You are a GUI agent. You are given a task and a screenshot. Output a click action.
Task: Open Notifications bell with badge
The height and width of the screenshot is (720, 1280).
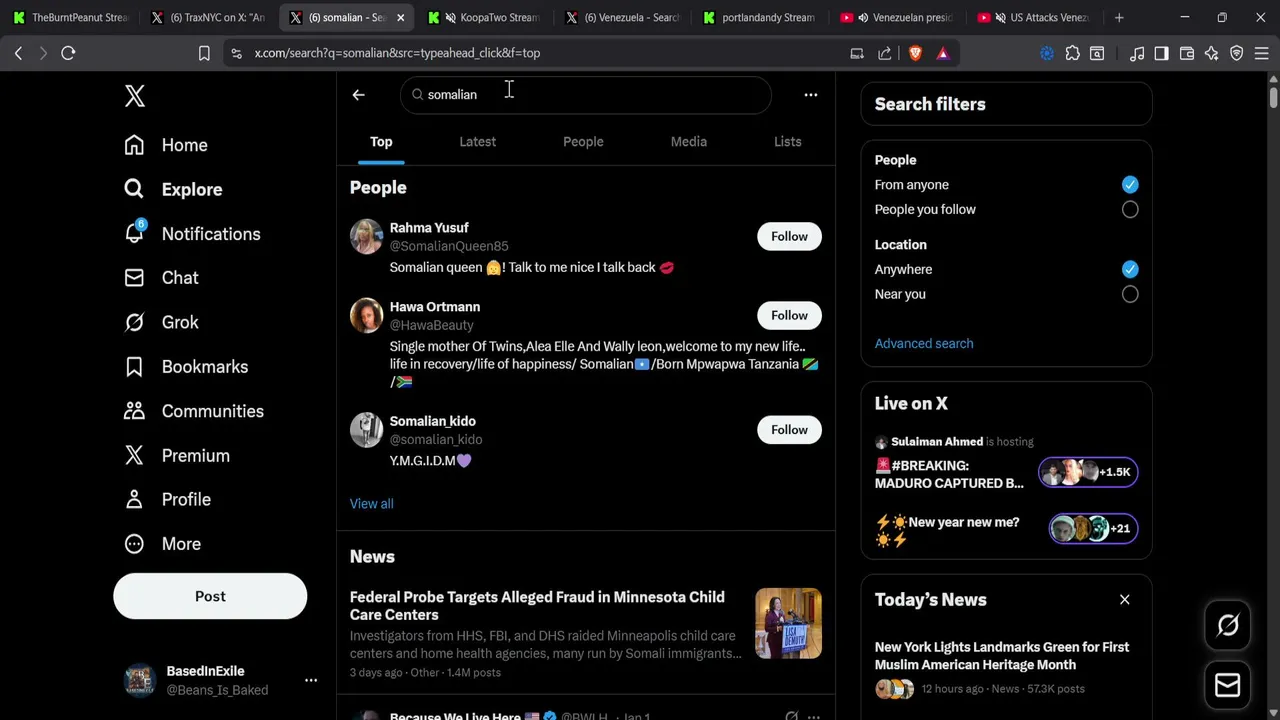pyautogui.click(x=135, y=232)
